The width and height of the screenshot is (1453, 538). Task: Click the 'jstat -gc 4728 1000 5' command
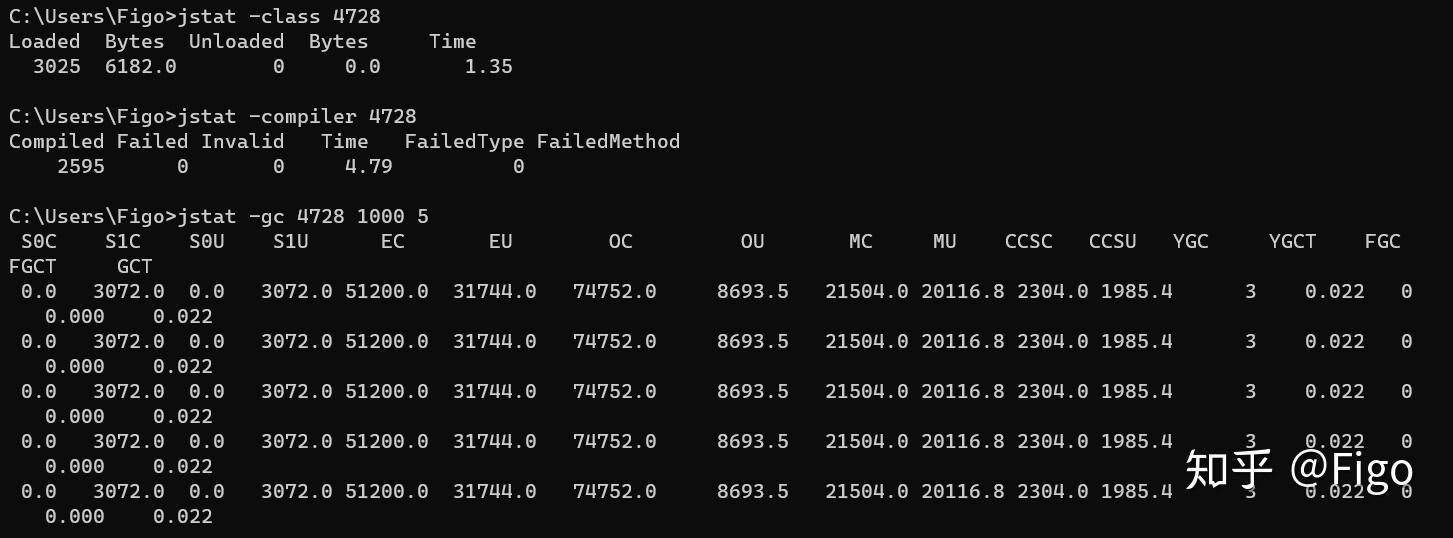303,217
